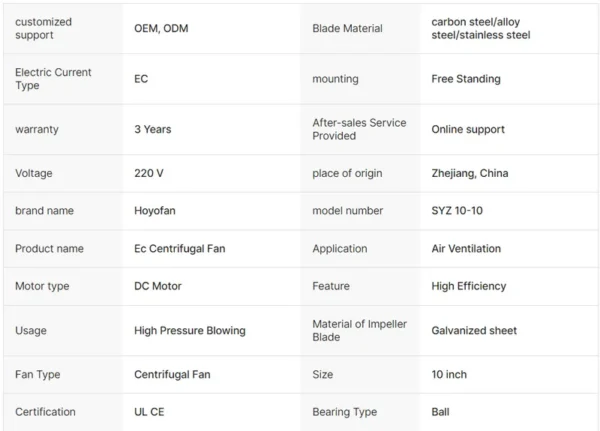
Task: Select the '3 Years' warranty value
Action: [152, 129]
